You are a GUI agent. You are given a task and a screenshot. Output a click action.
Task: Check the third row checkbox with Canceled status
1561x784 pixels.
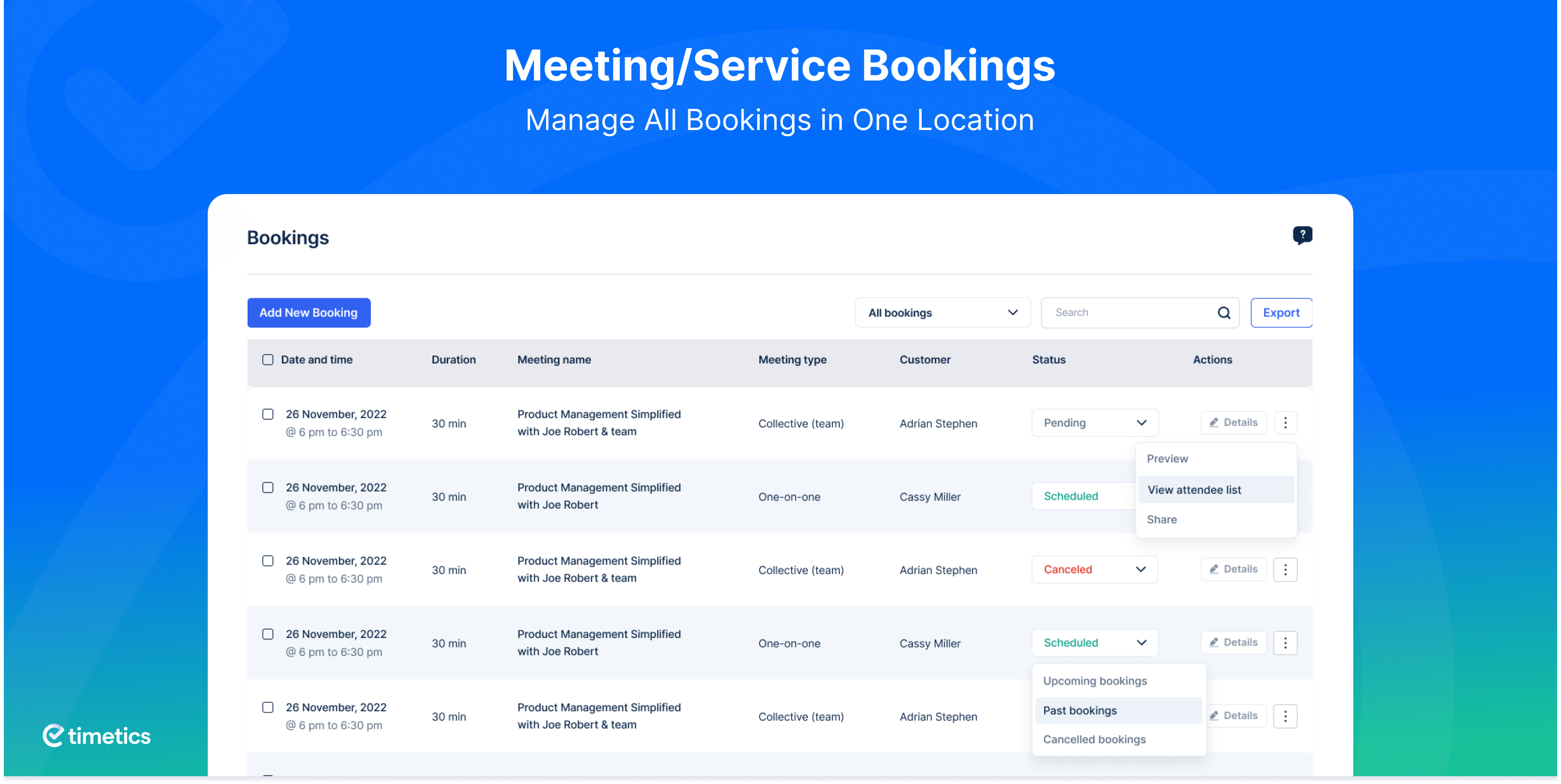268,561
